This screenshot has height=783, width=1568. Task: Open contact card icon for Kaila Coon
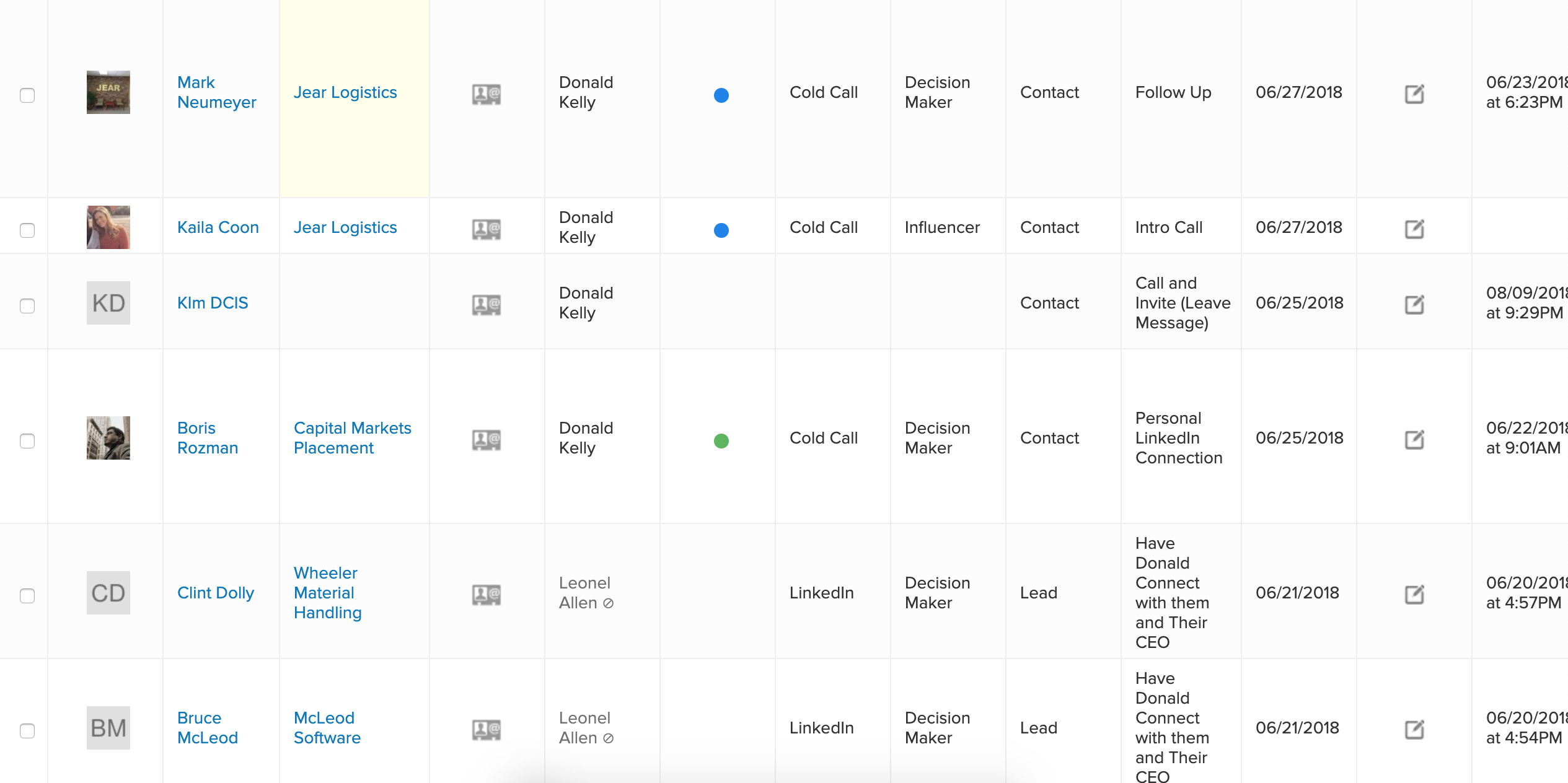[x=487, y=230]
